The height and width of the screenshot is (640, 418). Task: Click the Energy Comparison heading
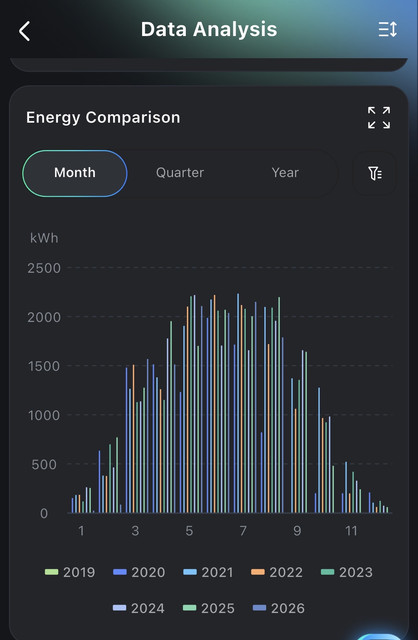point(103,118)
